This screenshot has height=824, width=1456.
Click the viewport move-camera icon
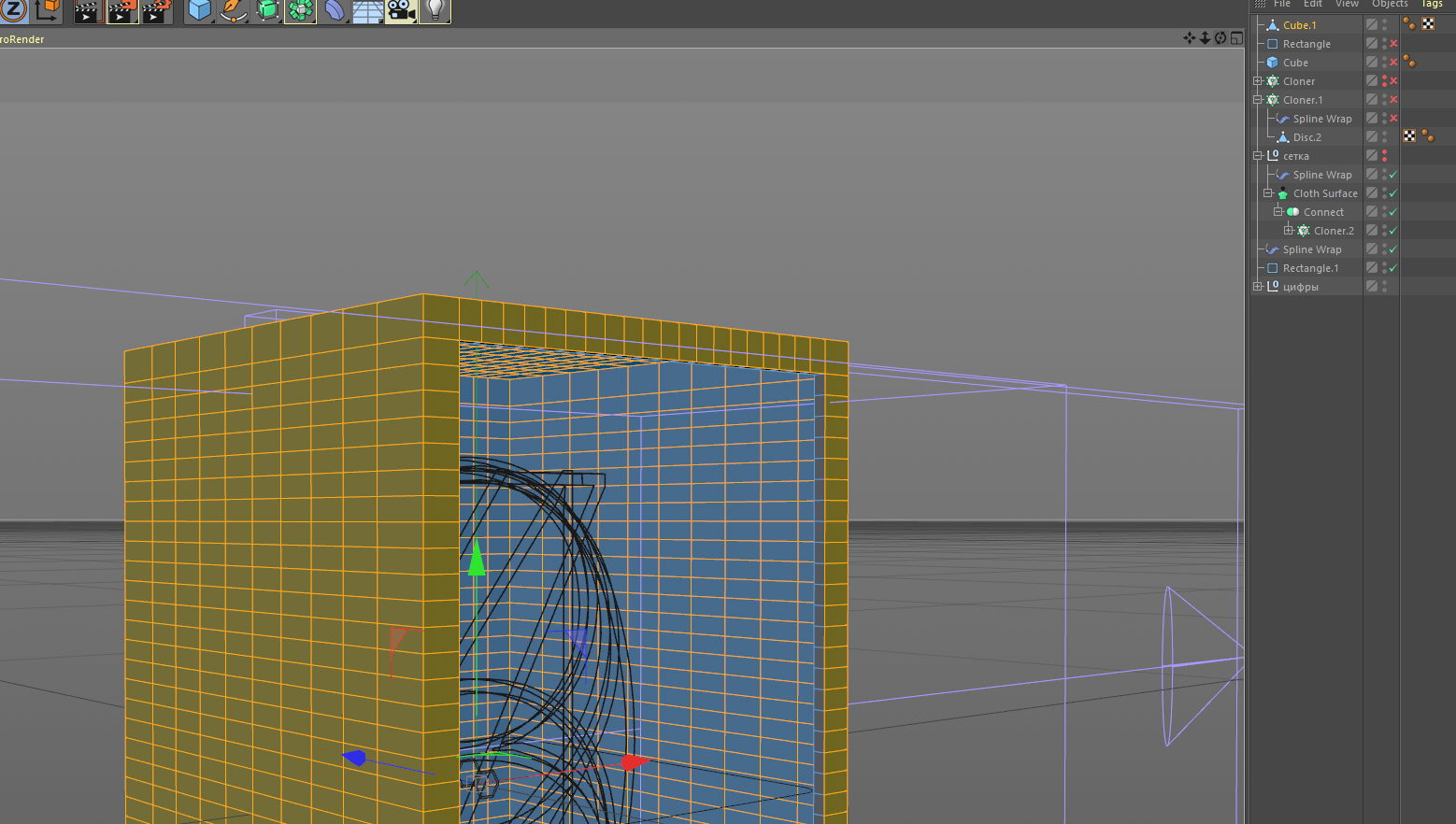pyautogui.click(x=1189, y=38)
